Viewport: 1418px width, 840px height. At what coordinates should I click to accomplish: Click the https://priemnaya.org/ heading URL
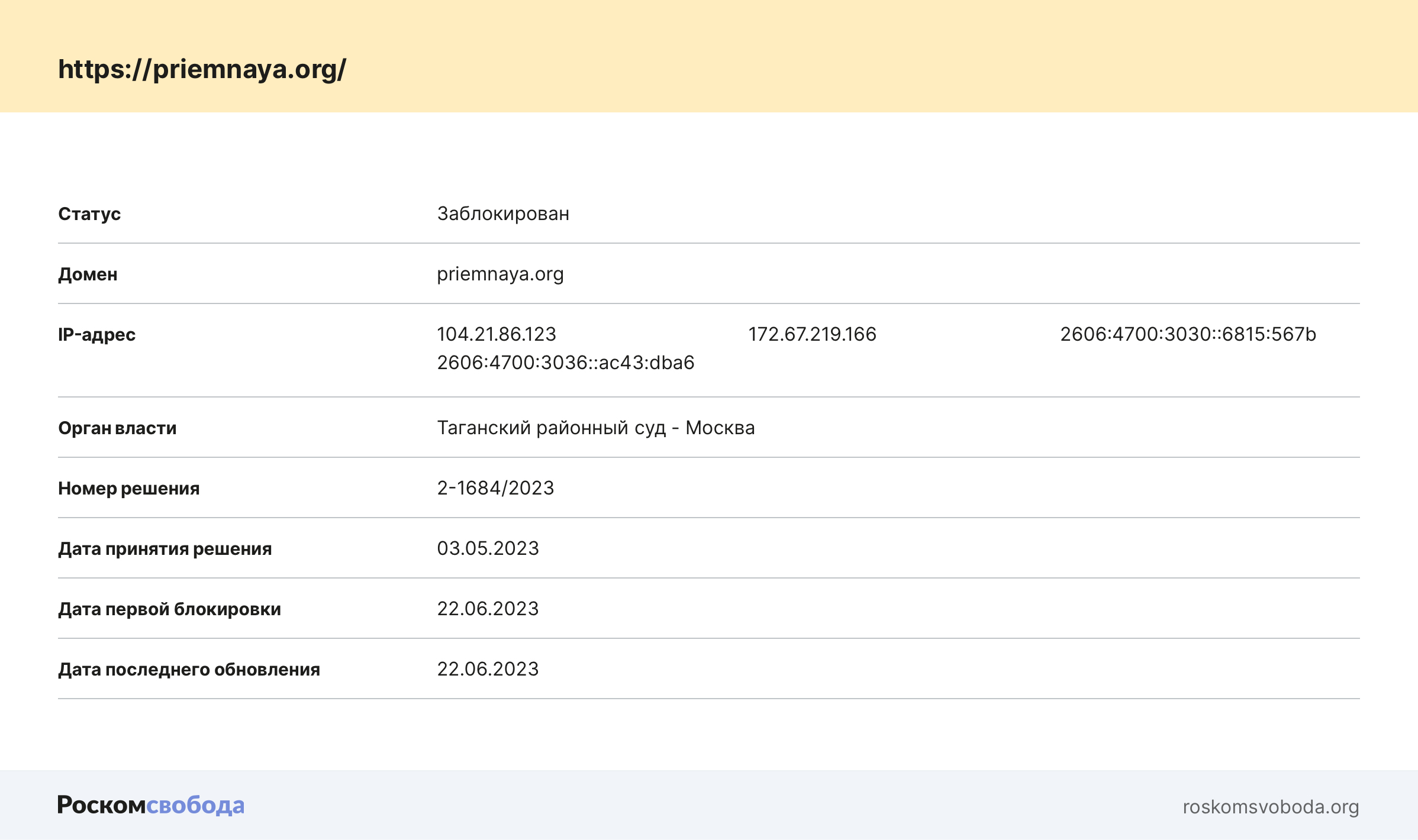(202, 69)
